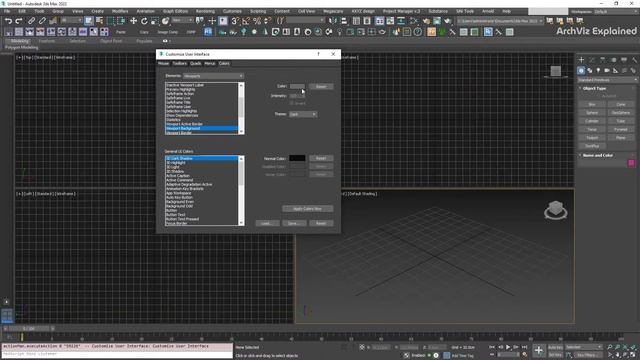The height and width of the screenshot is (360, 640).
Task: Click the Set Key large plus icon
Action: [538, 350]
